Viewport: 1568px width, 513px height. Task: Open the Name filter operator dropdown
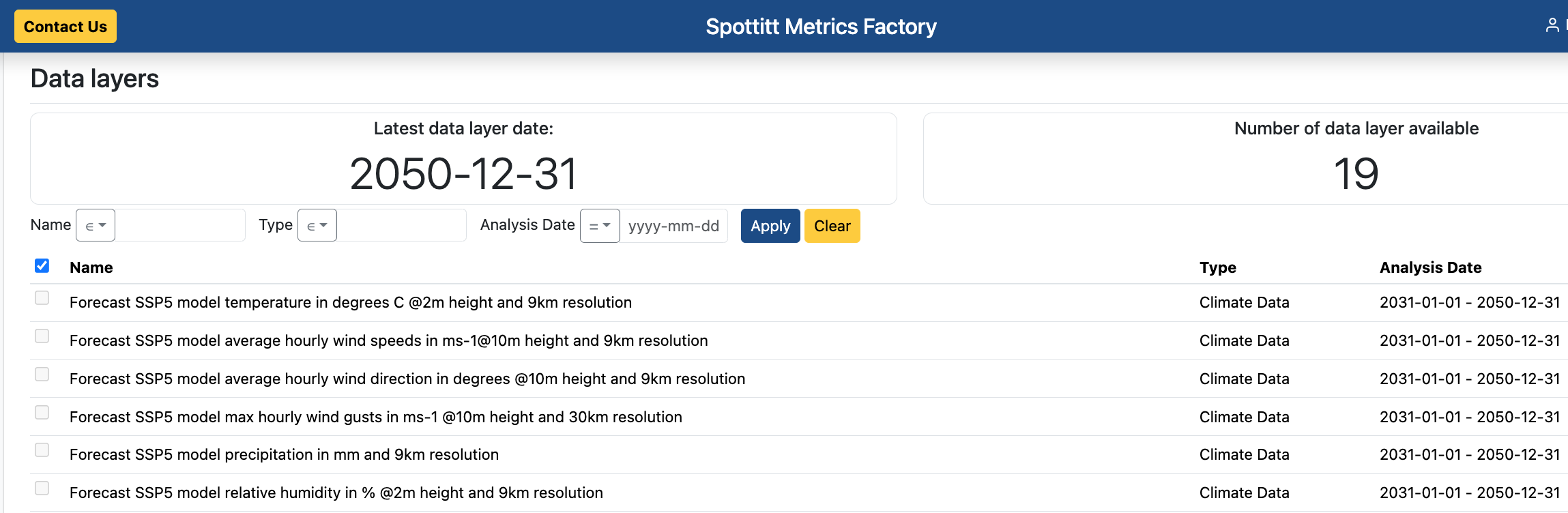96,226
